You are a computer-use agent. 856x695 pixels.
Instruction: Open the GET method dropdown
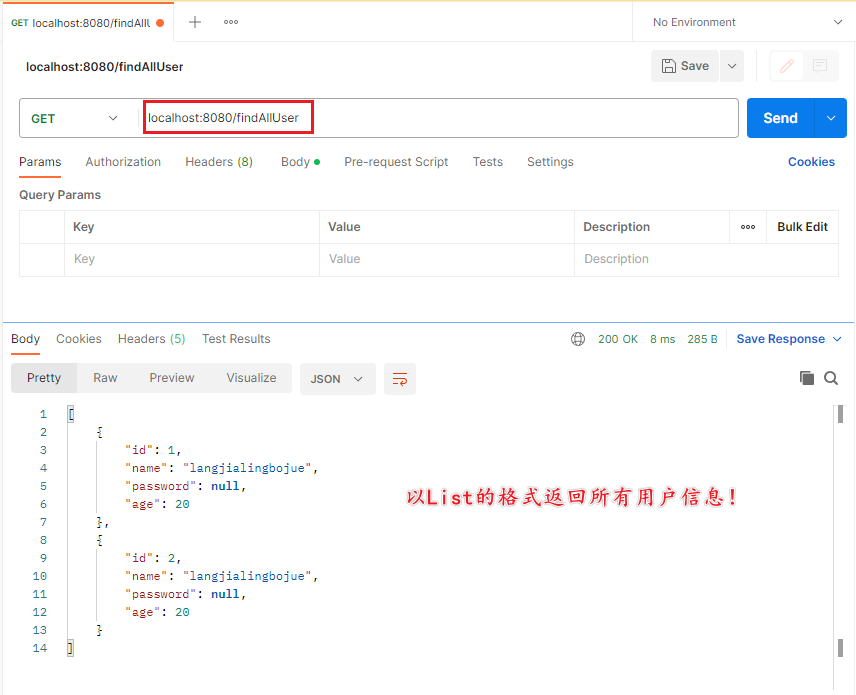pos(74,118)
